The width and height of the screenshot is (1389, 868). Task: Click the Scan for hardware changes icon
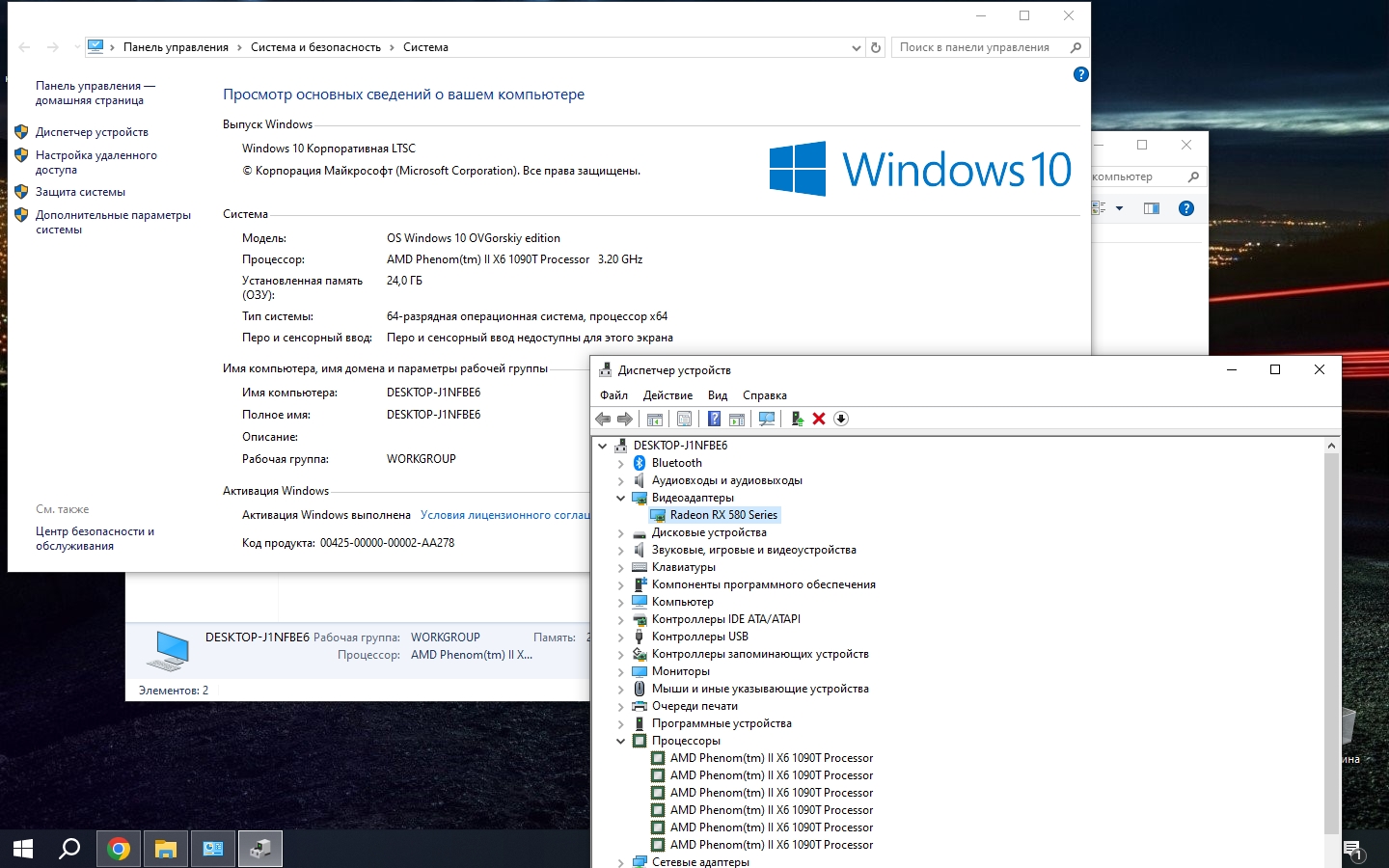click(x=767, y=419)
